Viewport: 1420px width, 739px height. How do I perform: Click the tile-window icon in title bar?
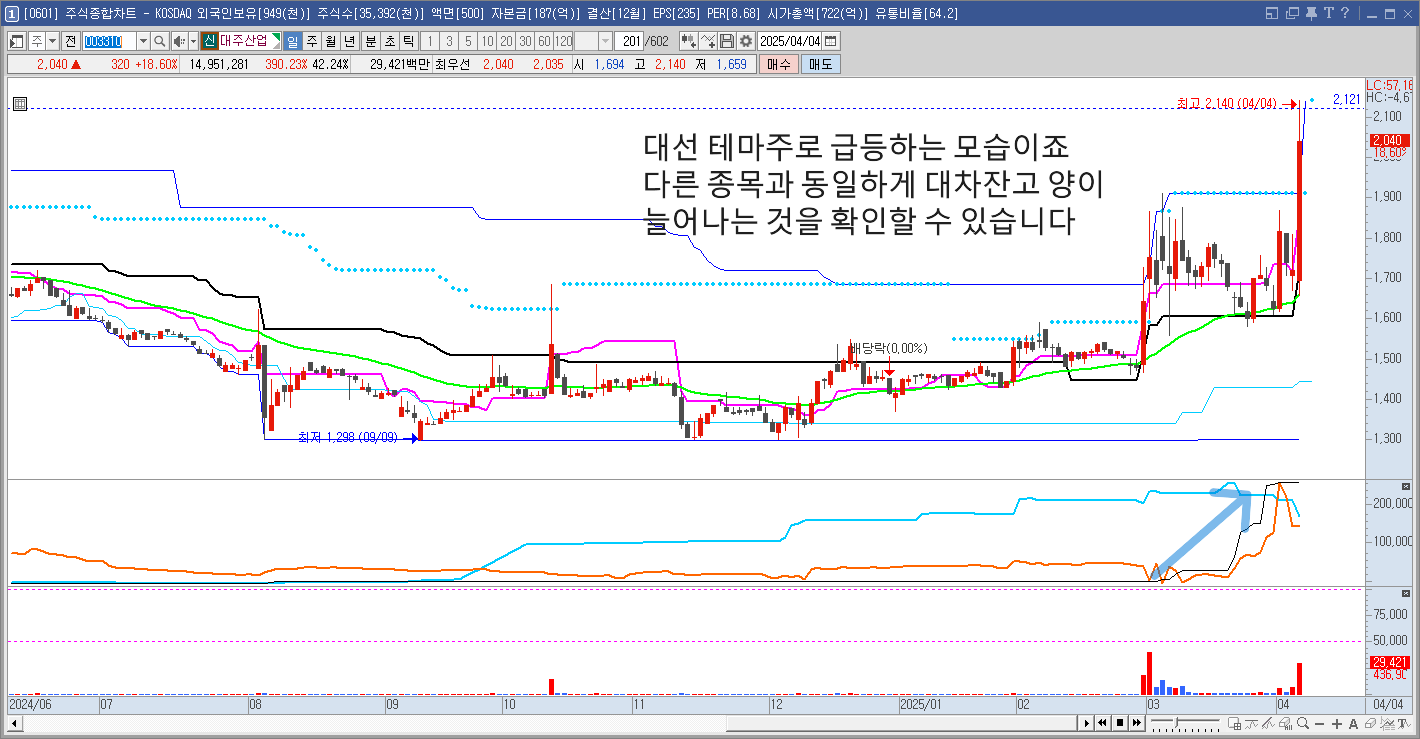[1271, 13]
